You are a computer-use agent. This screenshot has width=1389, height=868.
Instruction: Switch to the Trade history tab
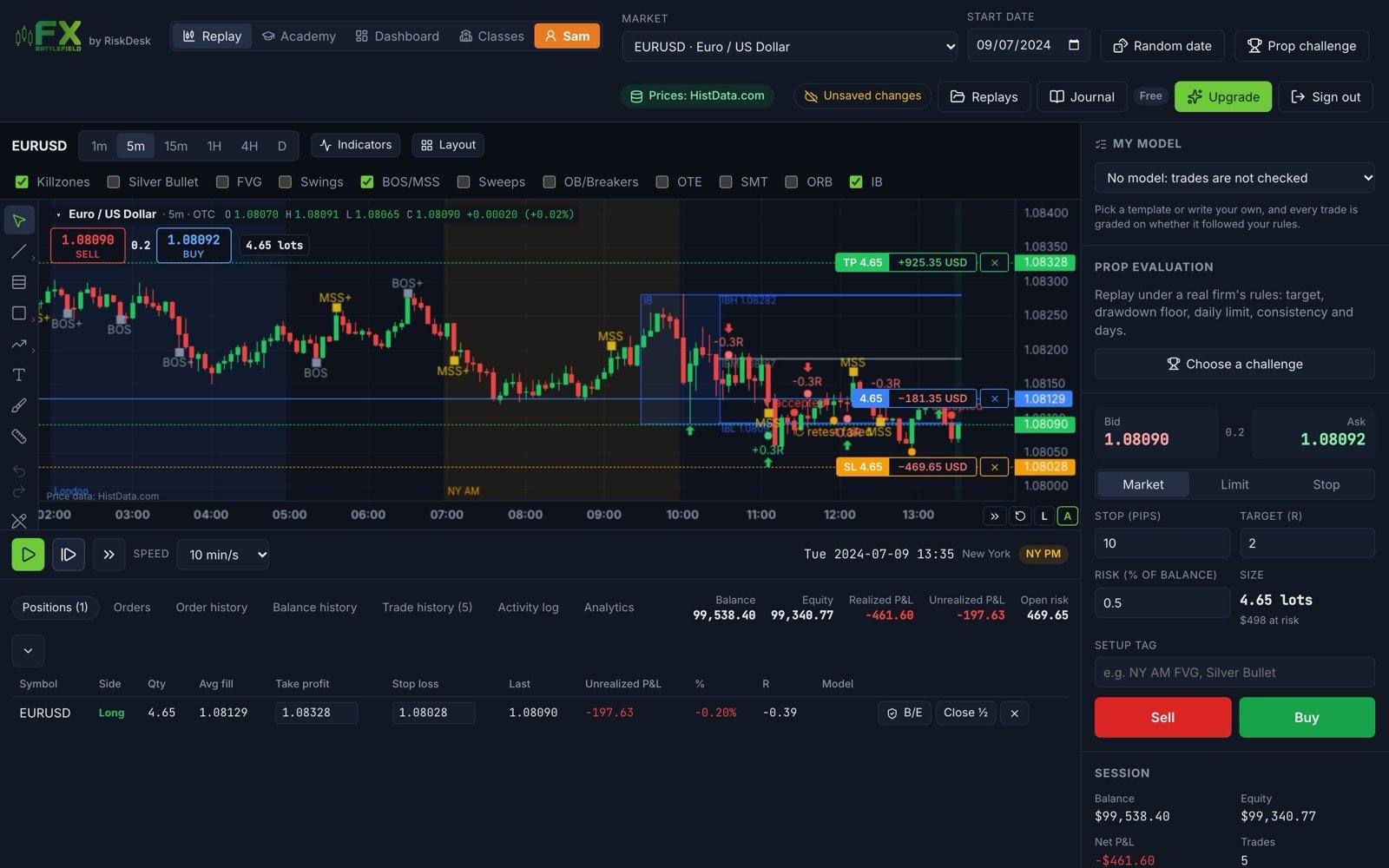click(x=427, y=608)
